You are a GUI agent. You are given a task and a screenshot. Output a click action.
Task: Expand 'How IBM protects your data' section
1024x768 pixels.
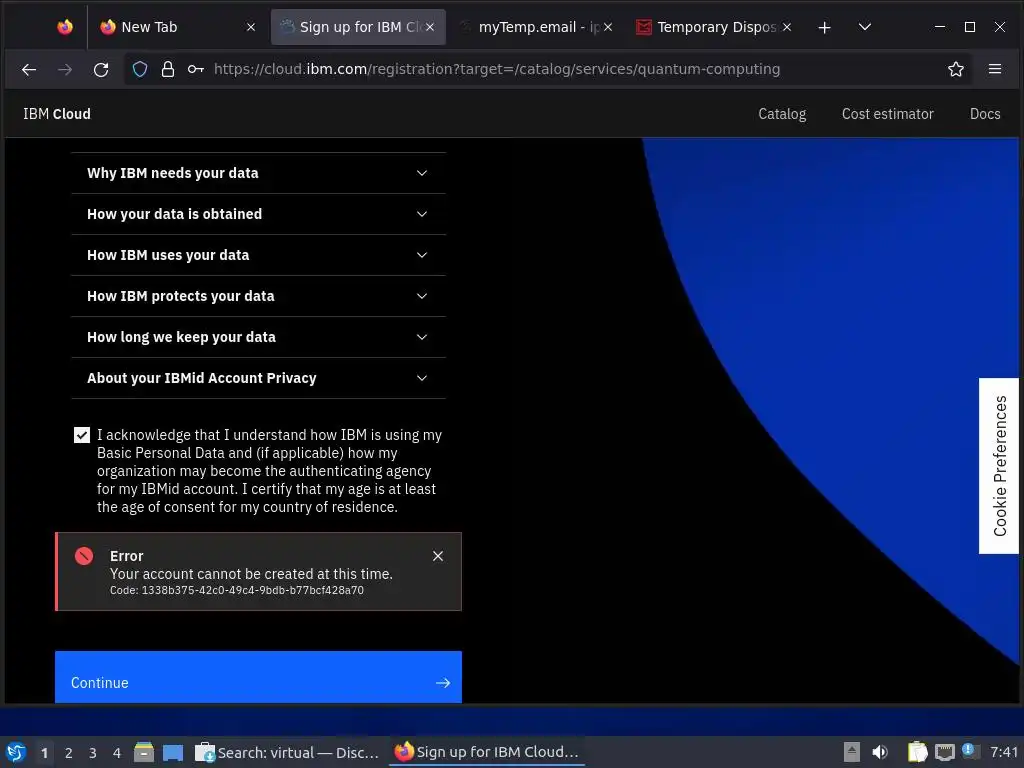point(259,296)
